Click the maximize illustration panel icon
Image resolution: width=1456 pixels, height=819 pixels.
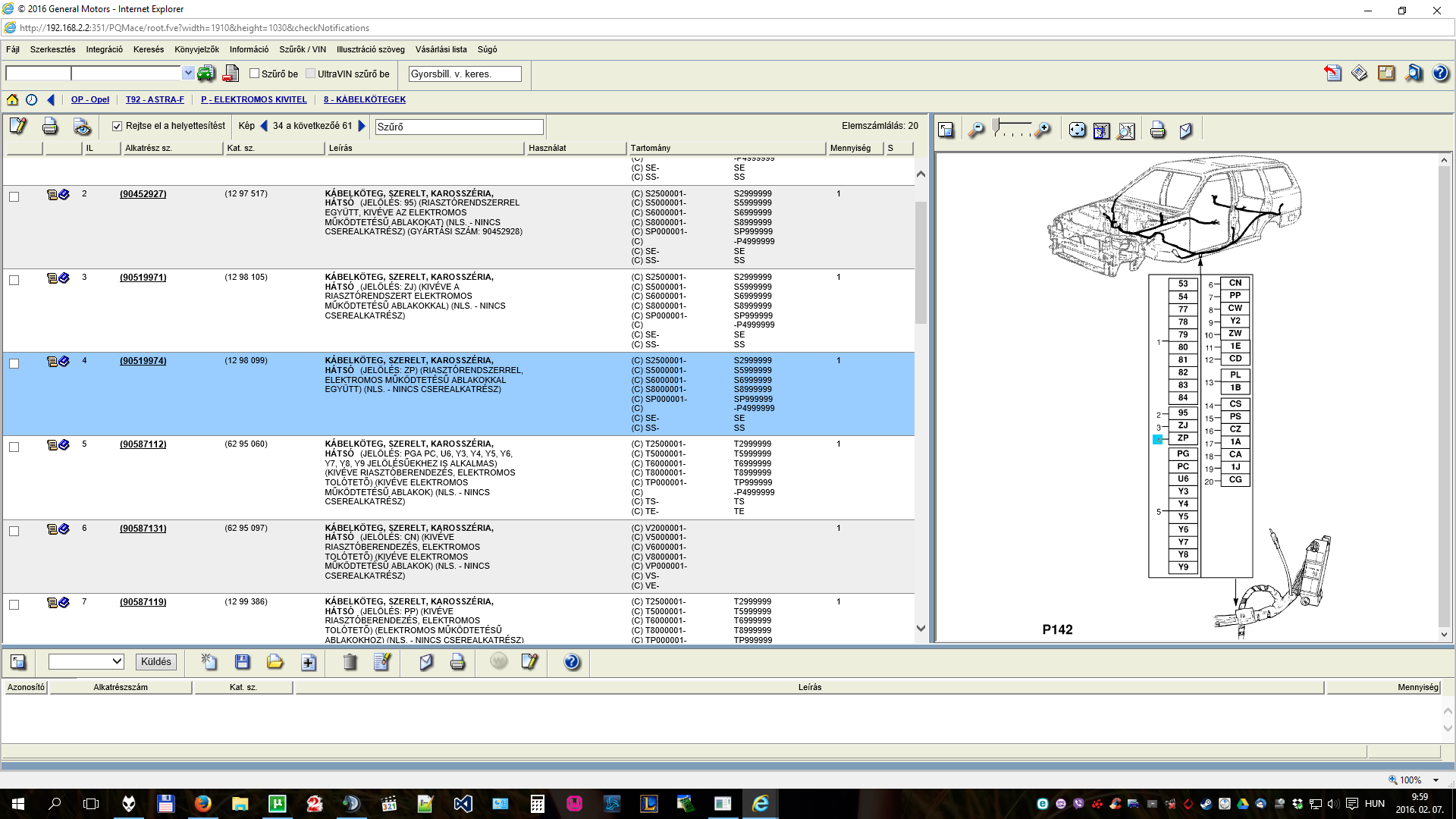[x=946, y=130]
